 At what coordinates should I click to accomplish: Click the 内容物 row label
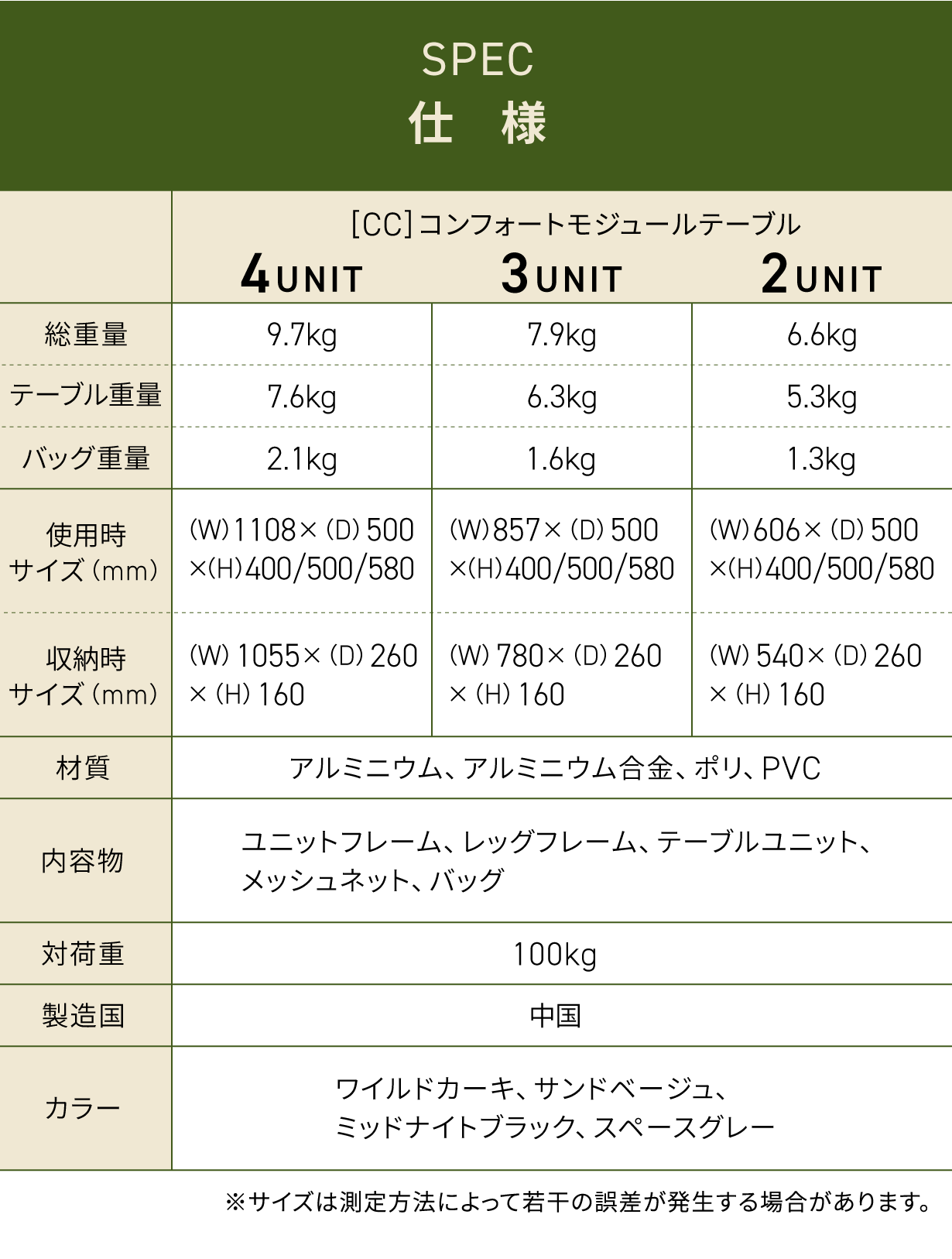[84, 861]
